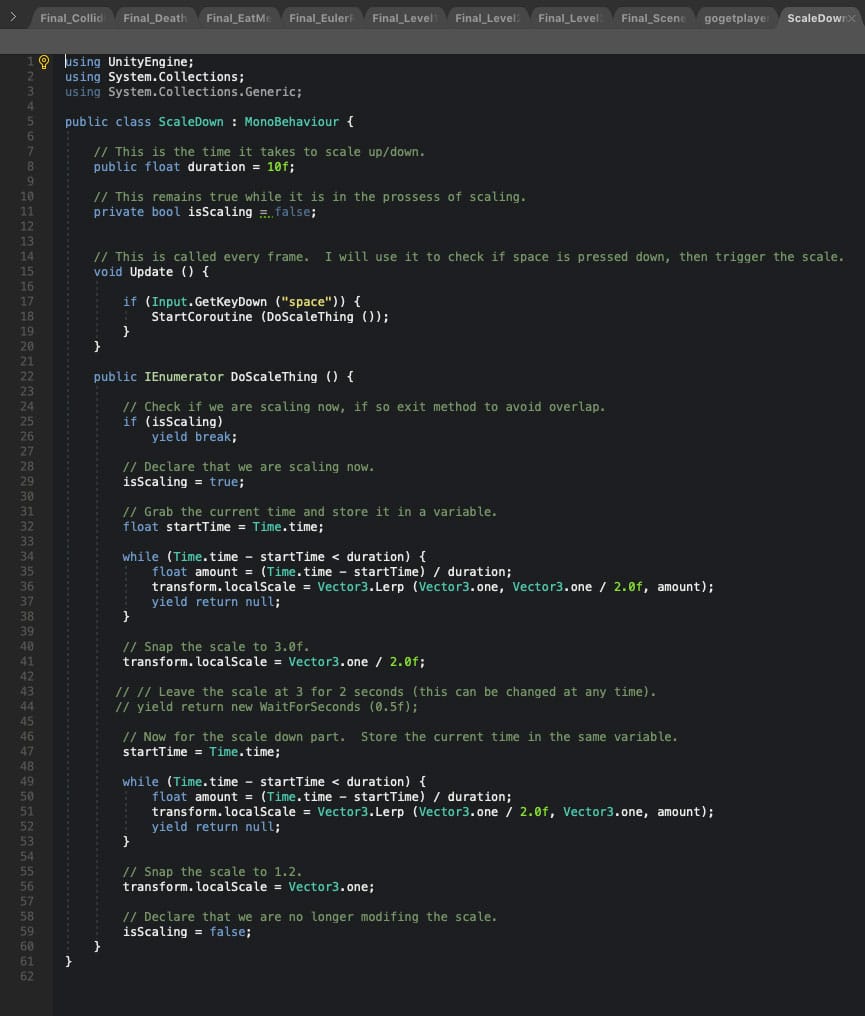Click line number 15 in the gutter
Viewport: 865px width, 1016px height.
27,272
